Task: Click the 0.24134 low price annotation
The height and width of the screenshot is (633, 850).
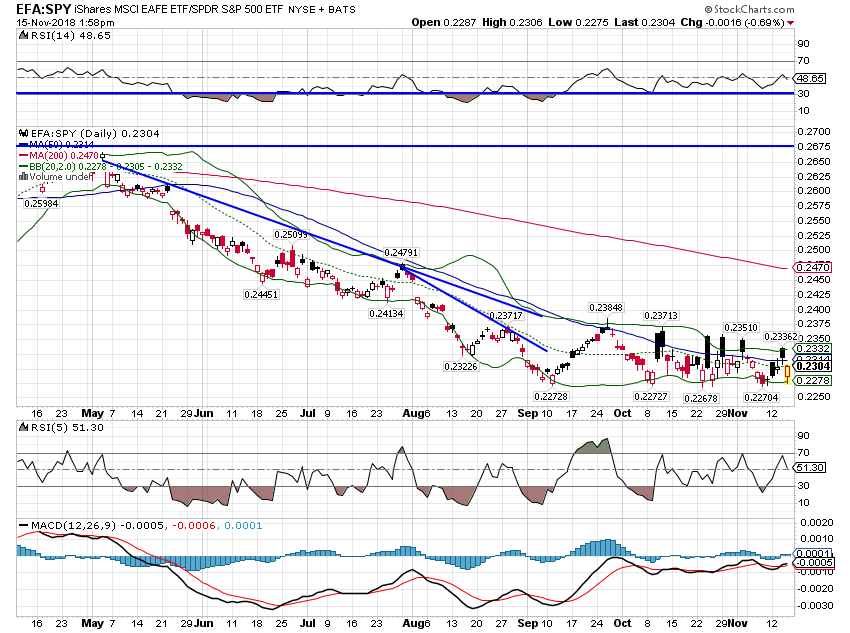Action: tap(386, 314)
